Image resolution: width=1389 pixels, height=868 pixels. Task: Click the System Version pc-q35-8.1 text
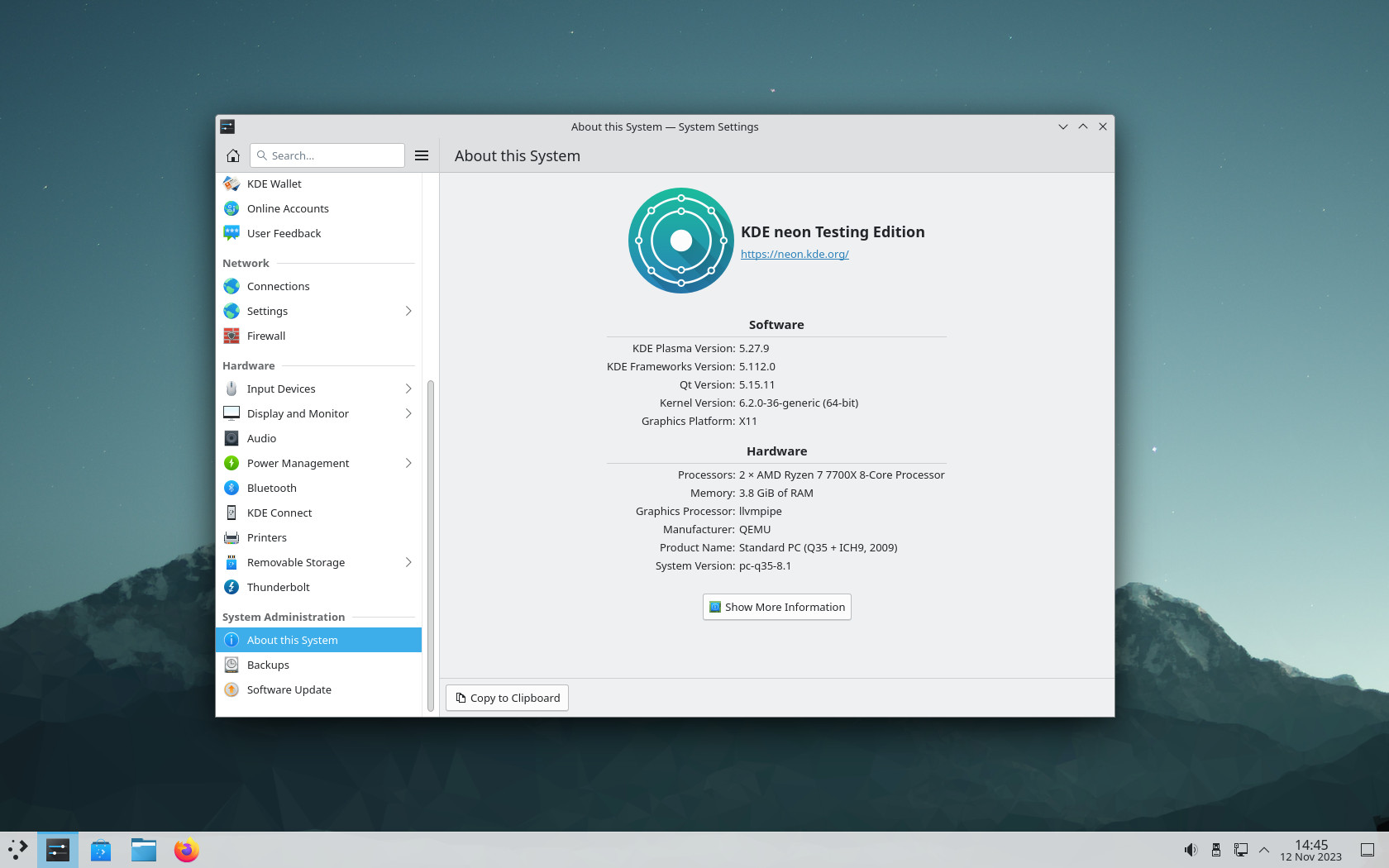tap(765, 565)
